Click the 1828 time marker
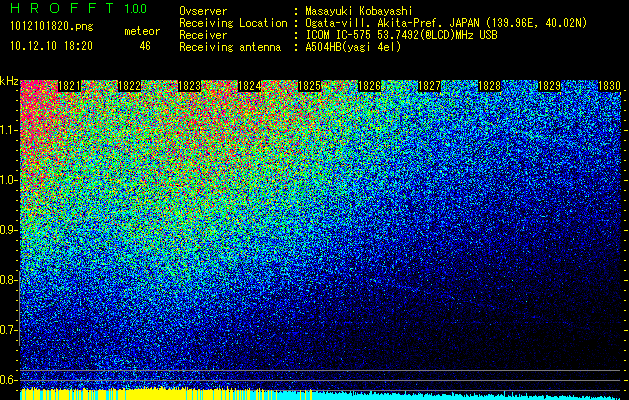The image size is (629, 400). pos(489,86)
